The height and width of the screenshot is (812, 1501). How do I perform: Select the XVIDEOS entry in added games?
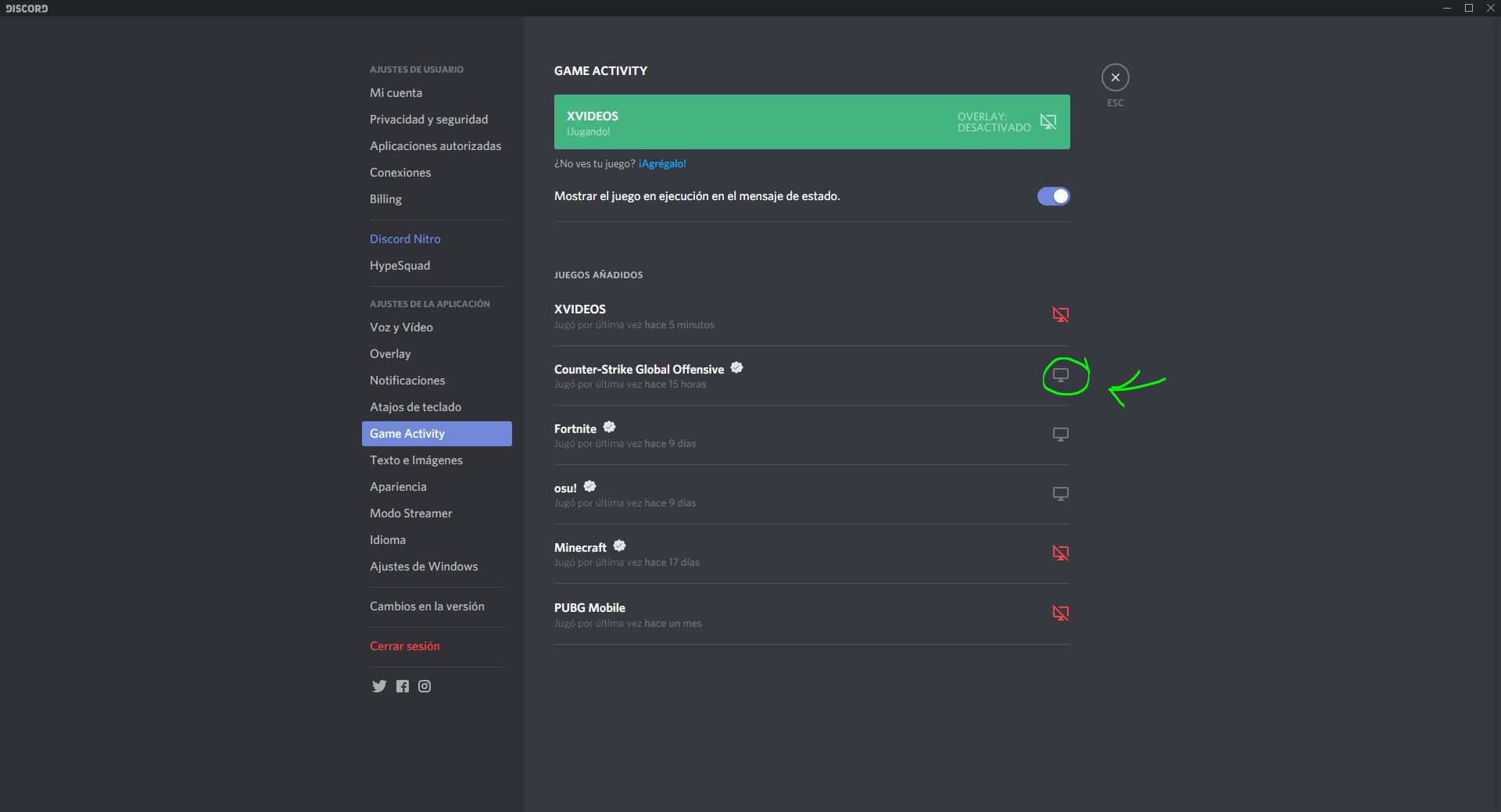580,309
